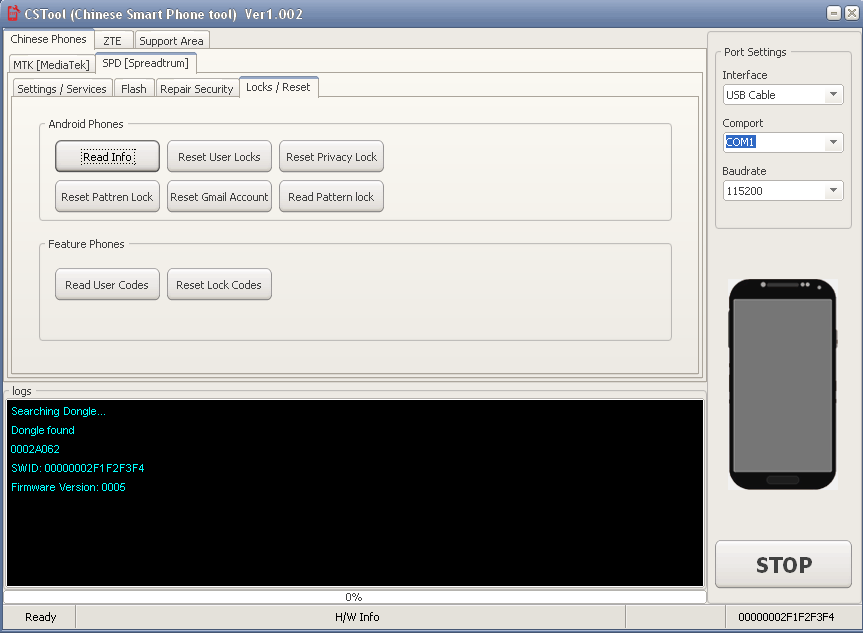
Task: Click the 0% progress bar
Action: point(354,597)
